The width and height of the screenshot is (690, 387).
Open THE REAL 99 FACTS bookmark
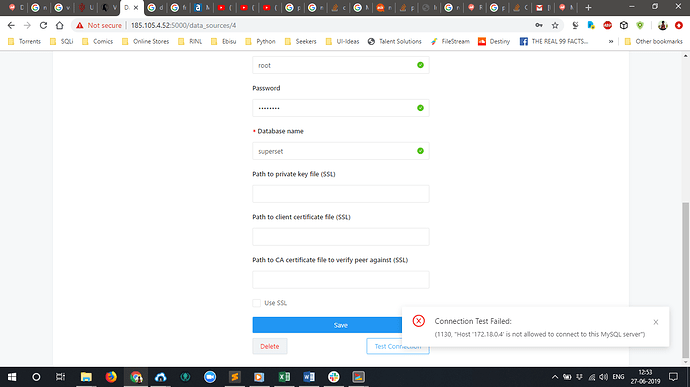[x=554, y=41]
